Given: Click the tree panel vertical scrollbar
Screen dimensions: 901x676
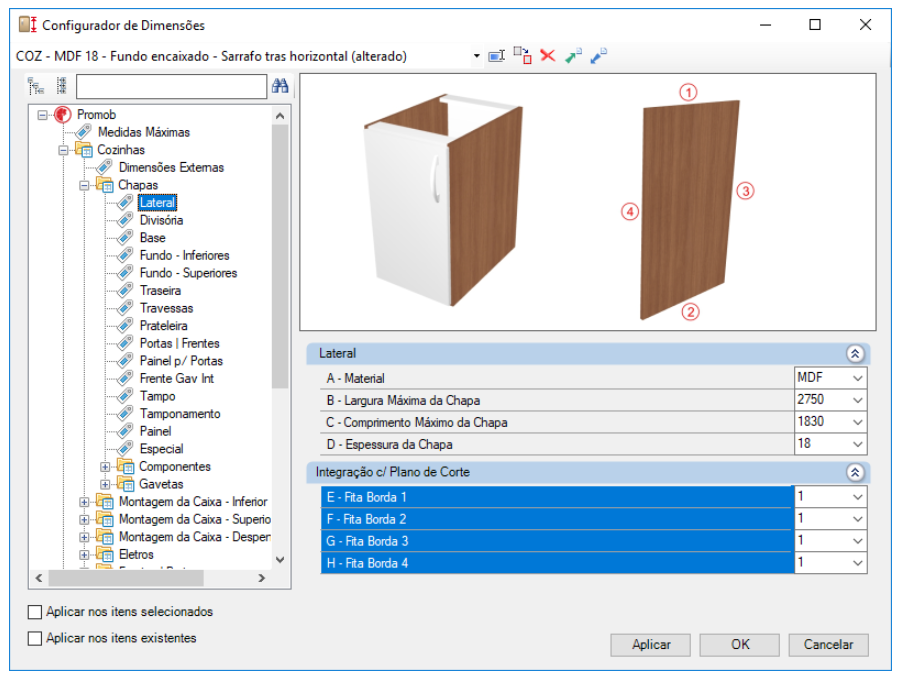Looking at the screenshot, I should 280,250.
